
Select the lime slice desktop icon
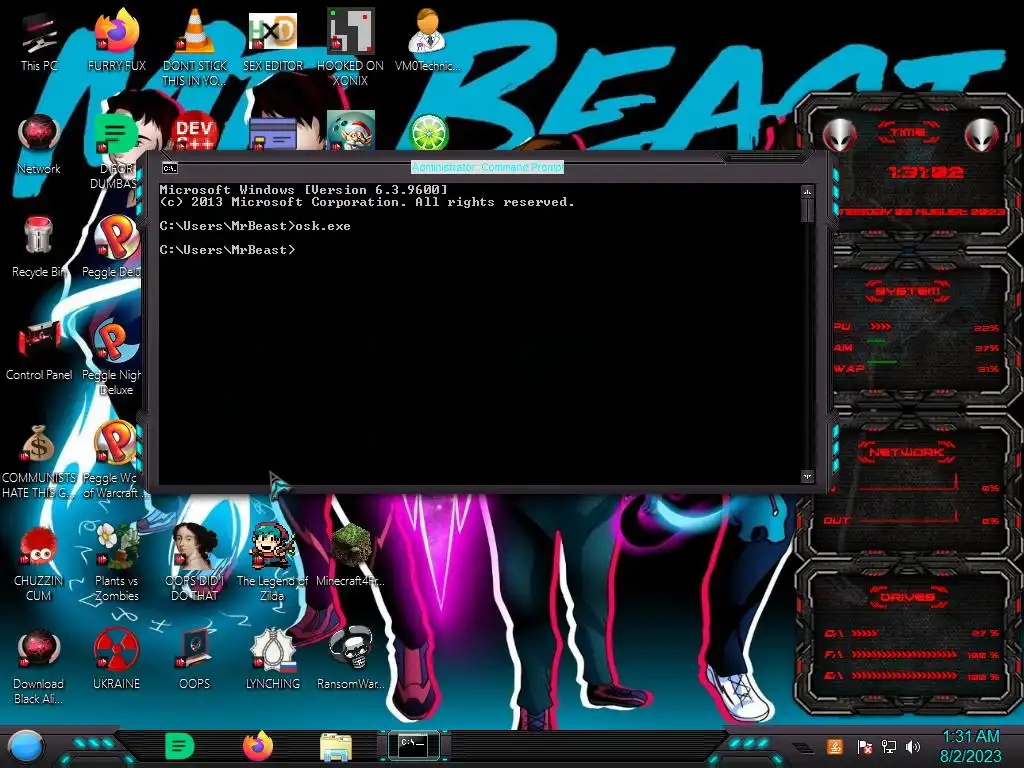pyautogui.click(x=428, y=133)
